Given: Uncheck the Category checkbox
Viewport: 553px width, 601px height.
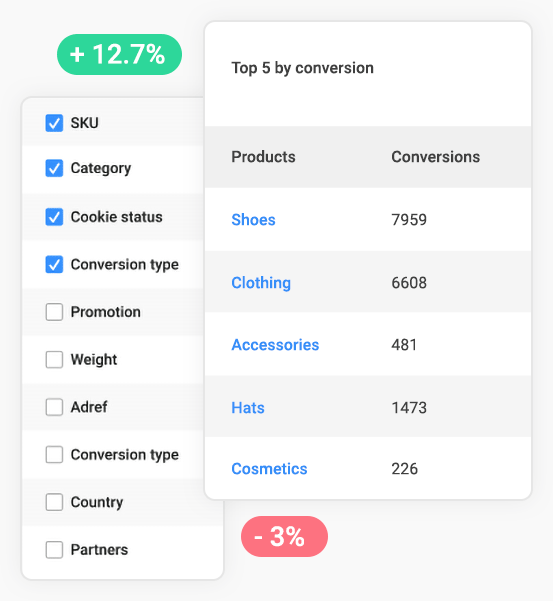Looking at the screenshot, I should (x=54, y=168).
